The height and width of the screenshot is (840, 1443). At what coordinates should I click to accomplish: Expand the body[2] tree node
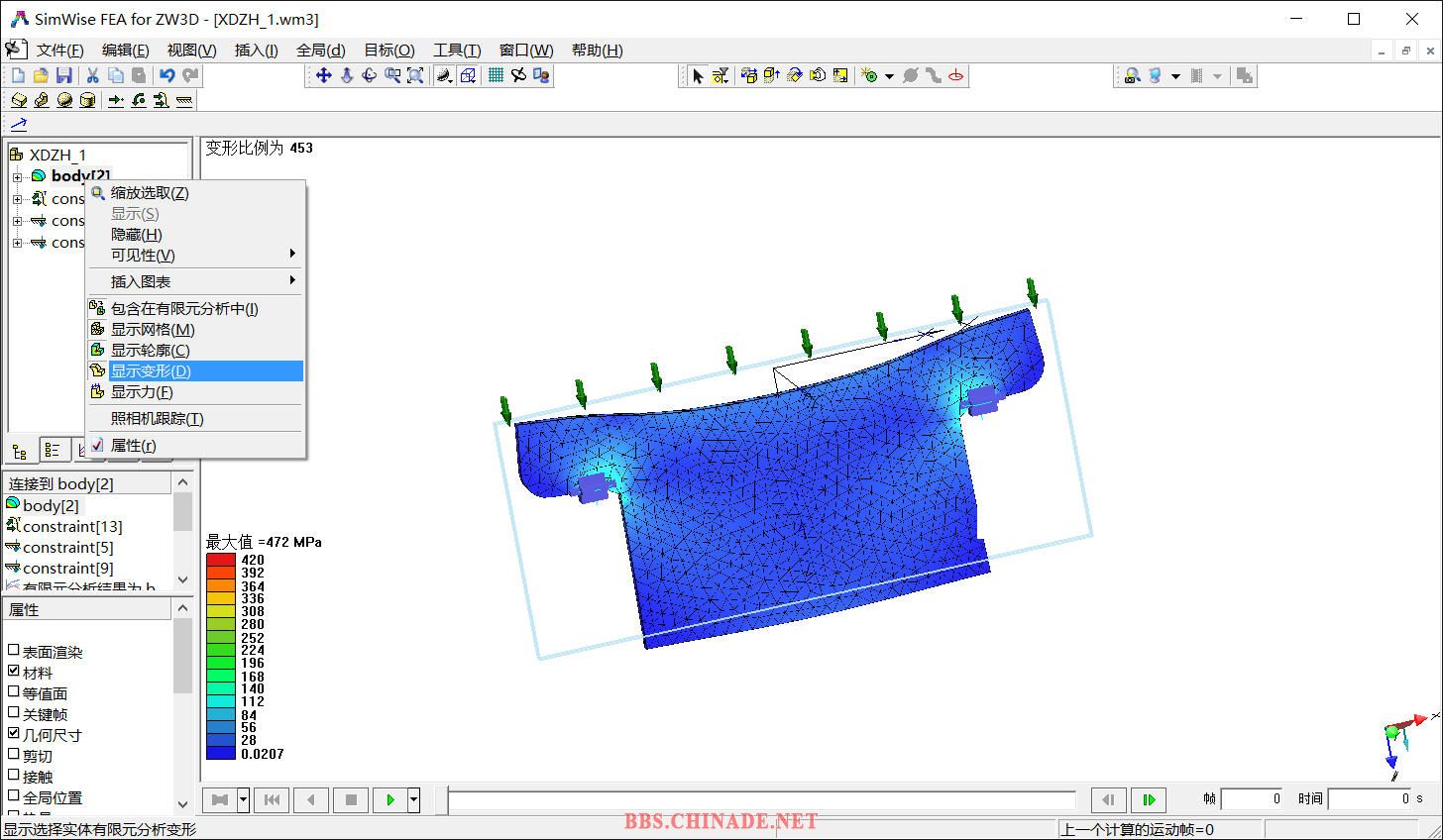coord(17,177)
